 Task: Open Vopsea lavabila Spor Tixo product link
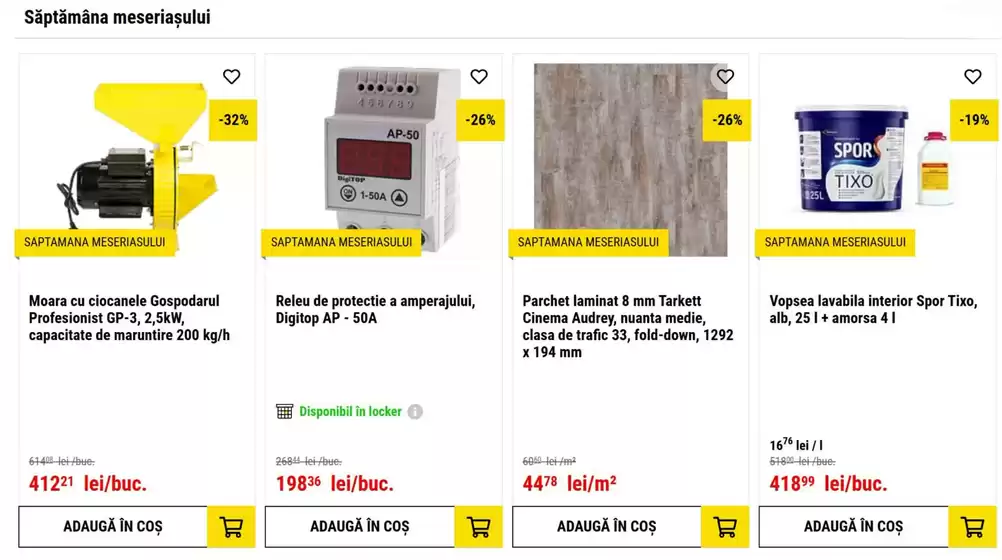point(873,309)
